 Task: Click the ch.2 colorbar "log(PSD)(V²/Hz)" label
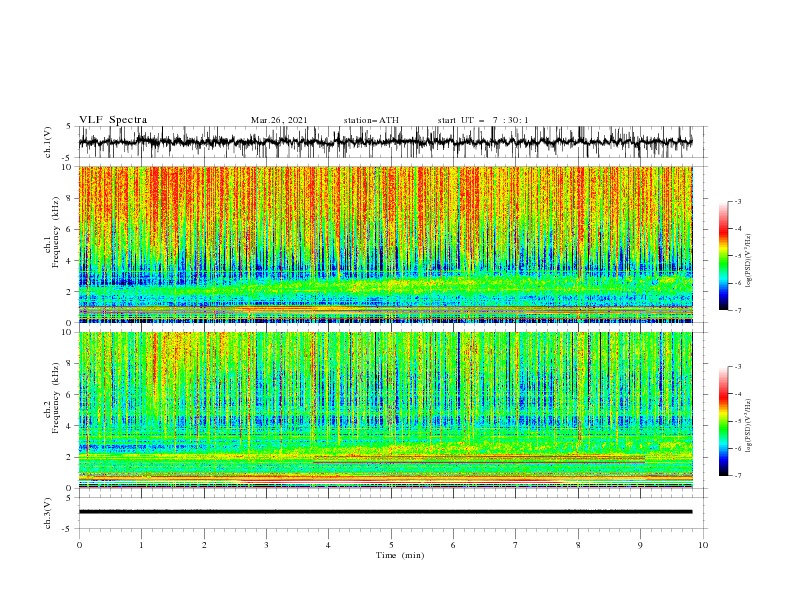point(749,426)
